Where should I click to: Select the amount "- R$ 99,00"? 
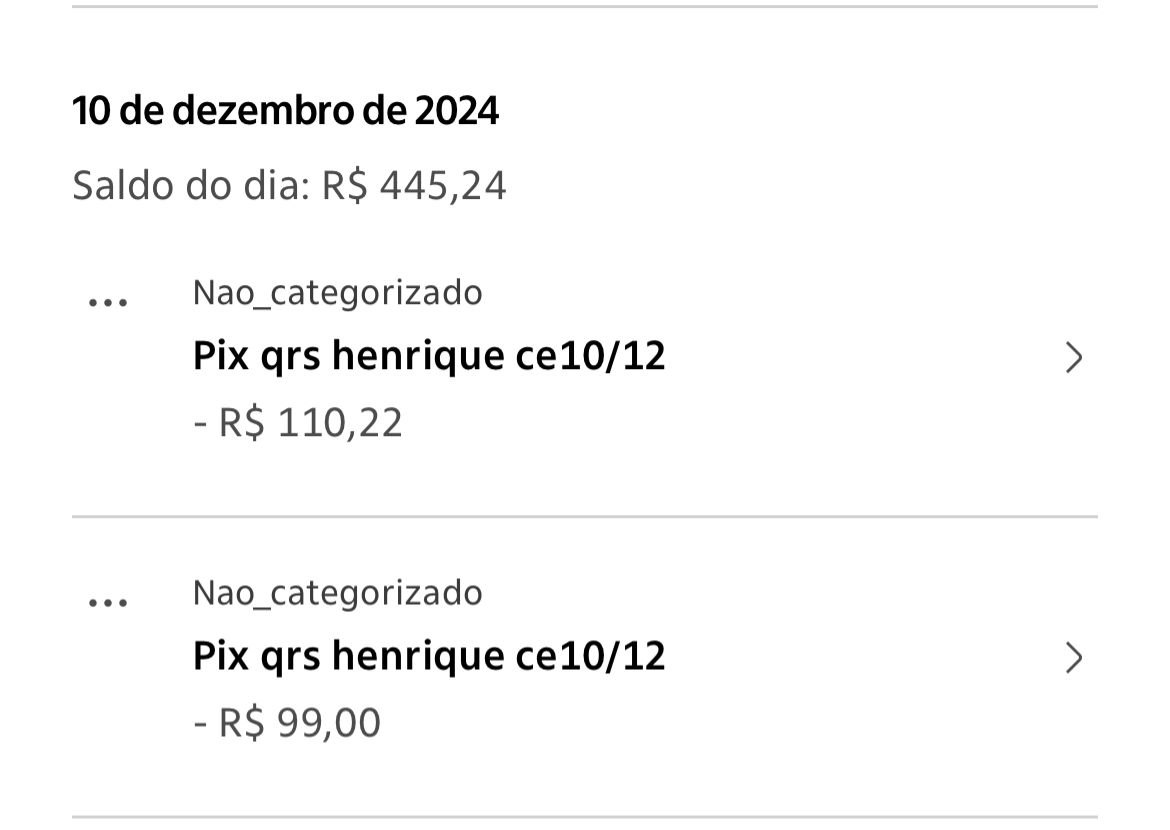click(x=287, y=722)
